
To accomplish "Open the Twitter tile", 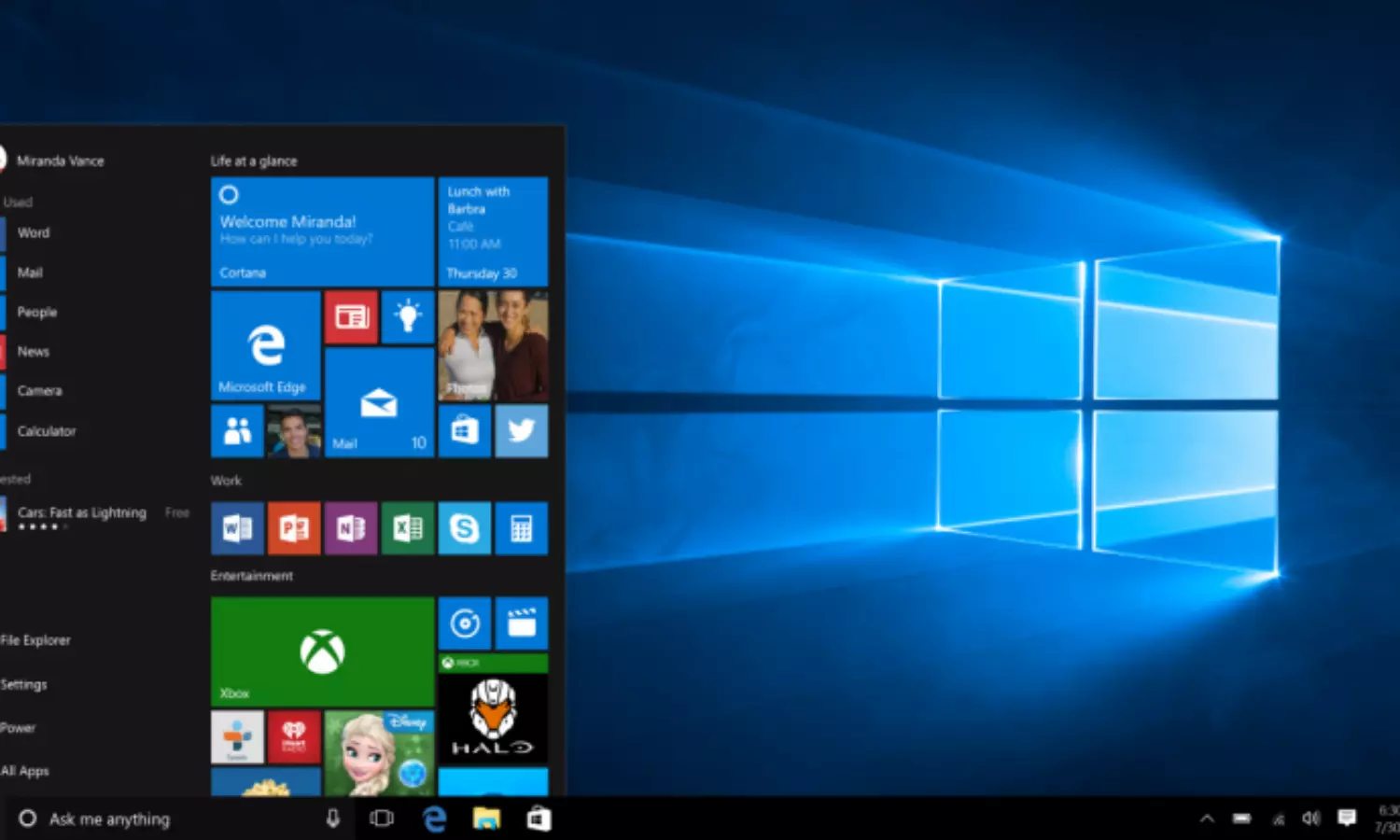I will [521, 430].
